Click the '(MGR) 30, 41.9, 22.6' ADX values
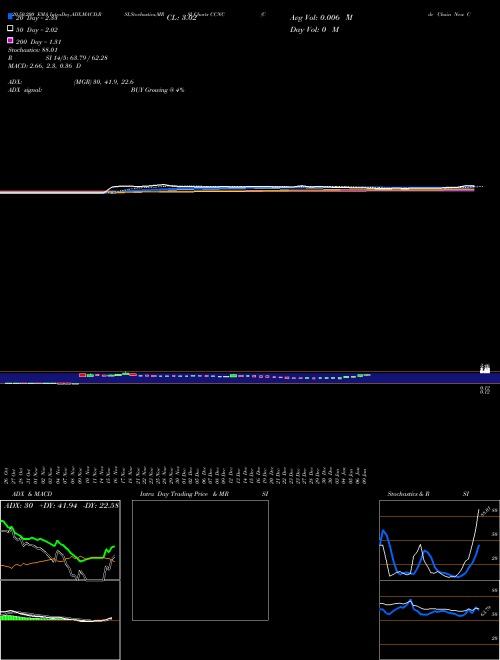 (104, 82)
